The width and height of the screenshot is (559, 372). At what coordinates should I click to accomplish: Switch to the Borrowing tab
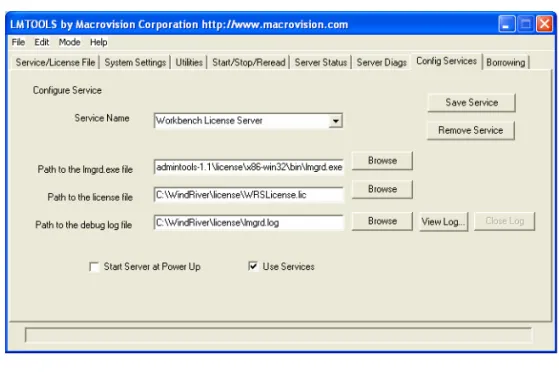pos(506,62)
